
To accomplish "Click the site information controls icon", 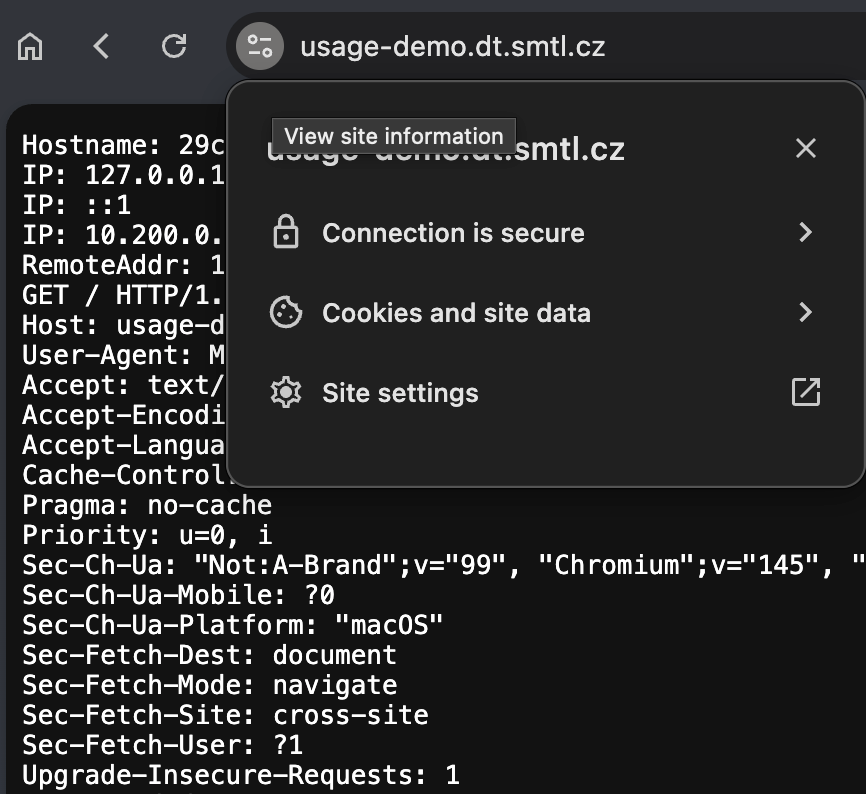I will tap(258, 46).
